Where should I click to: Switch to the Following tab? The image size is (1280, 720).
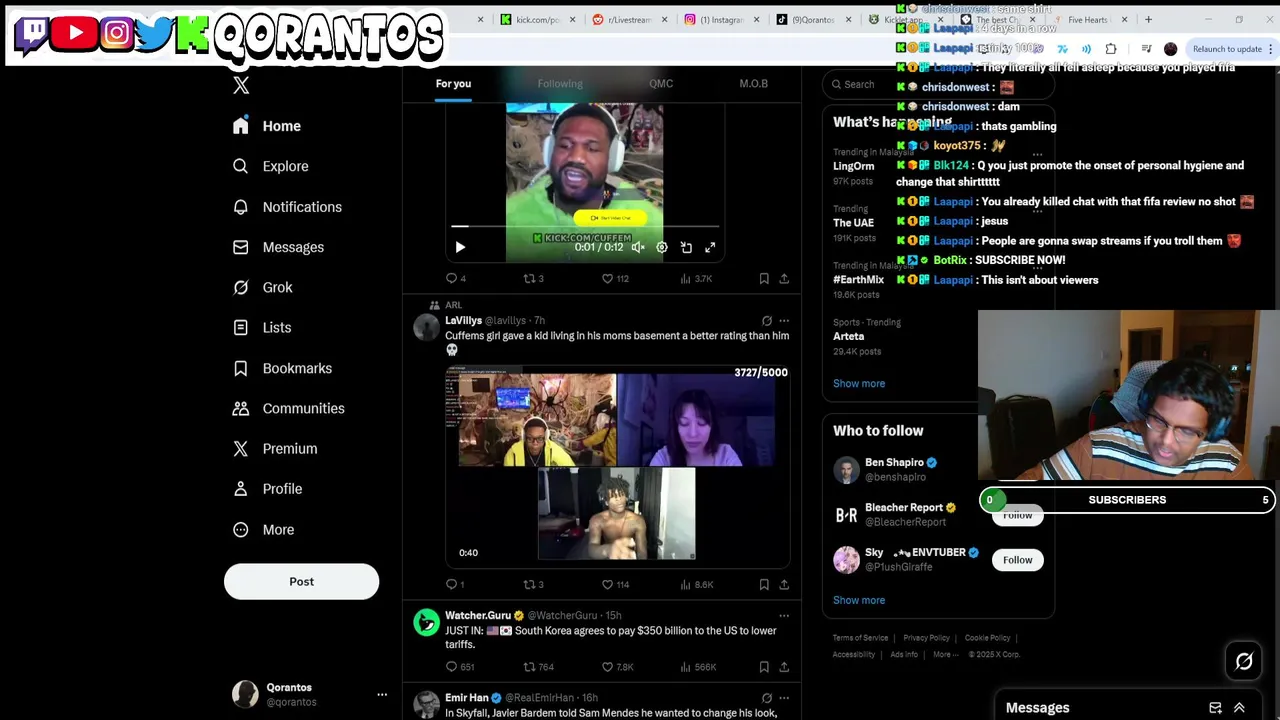tap(560, 83)
